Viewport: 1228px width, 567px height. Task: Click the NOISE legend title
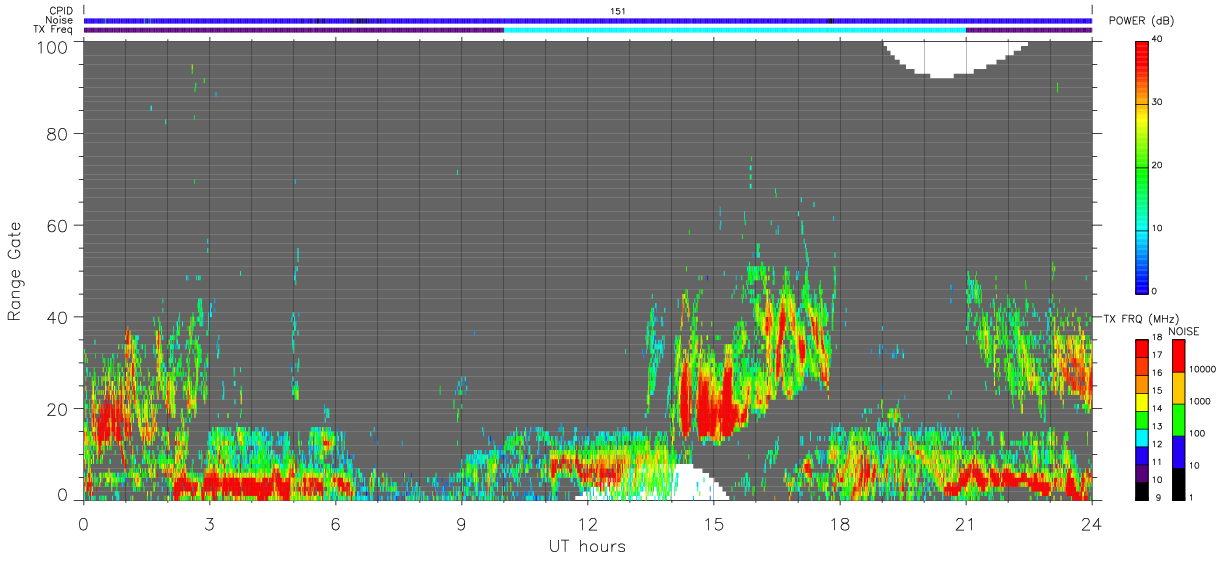click(x=1183, y=331)
